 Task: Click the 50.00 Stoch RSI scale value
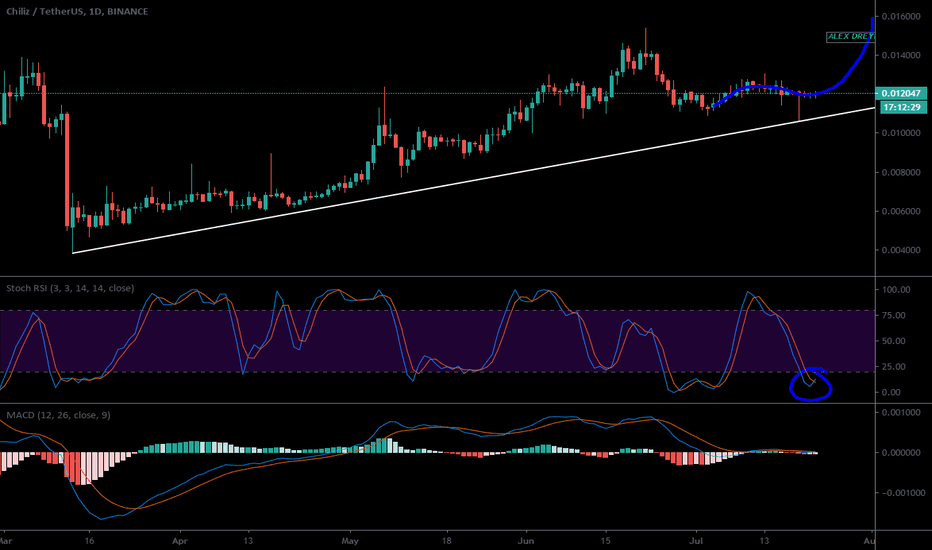893,341
